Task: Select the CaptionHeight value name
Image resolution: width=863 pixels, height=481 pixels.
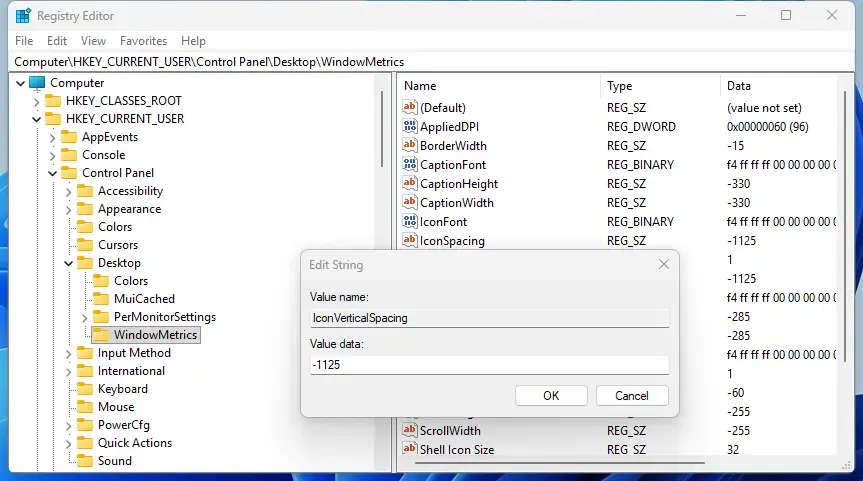Action: [459, 184]
